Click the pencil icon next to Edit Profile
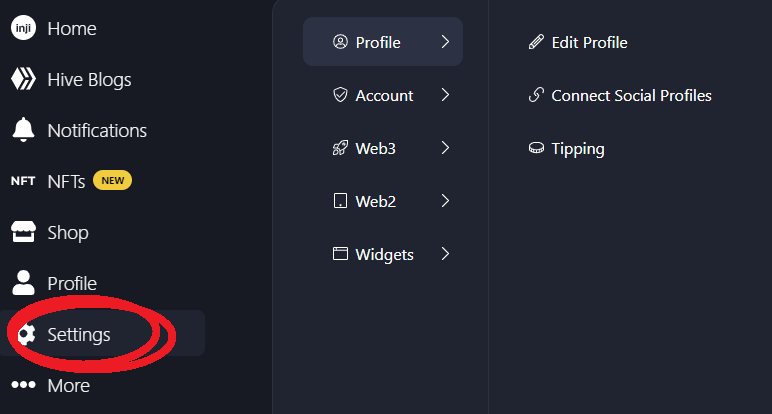 click(536, 42)
